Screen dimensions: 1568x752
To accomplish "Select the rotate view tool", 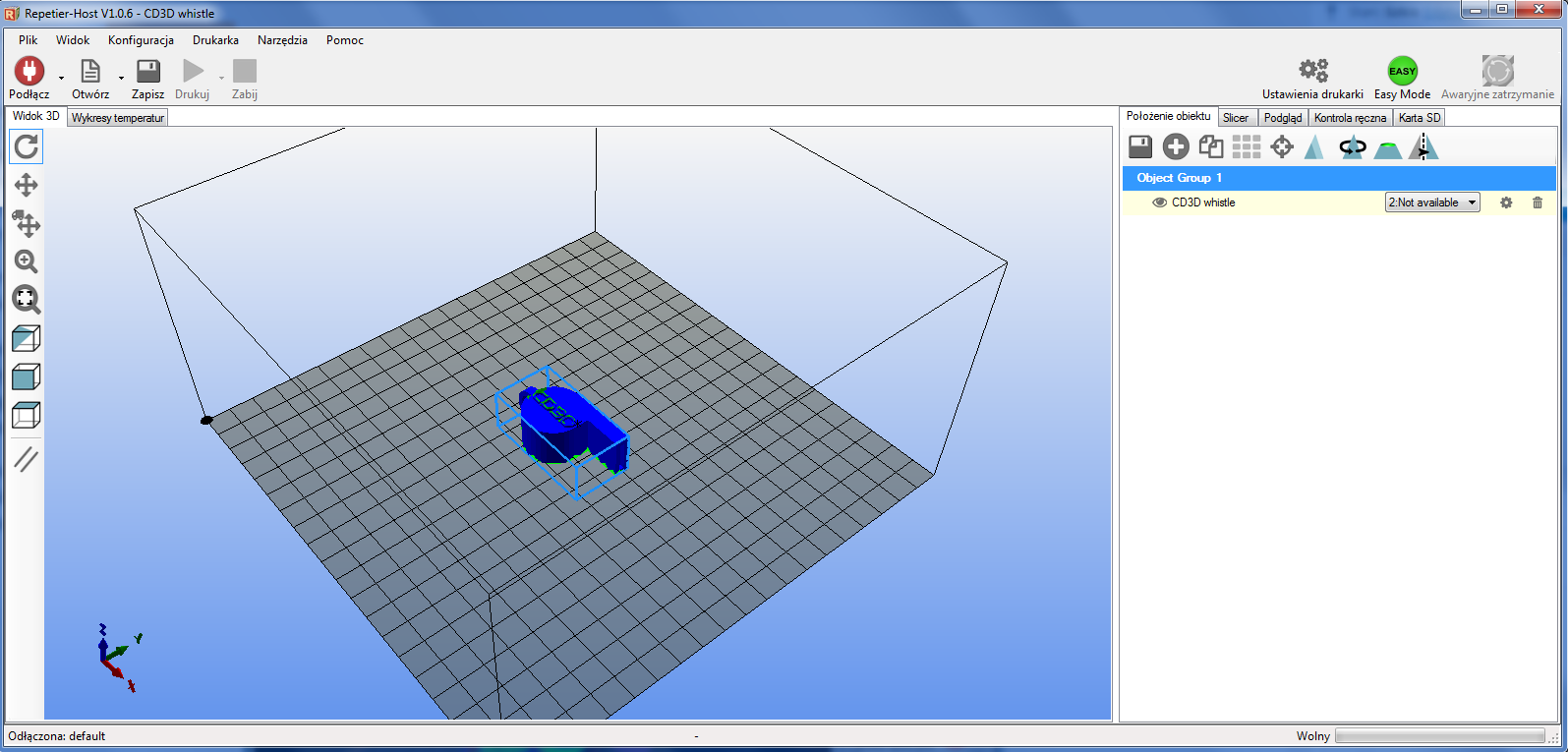I will (27, 146).
